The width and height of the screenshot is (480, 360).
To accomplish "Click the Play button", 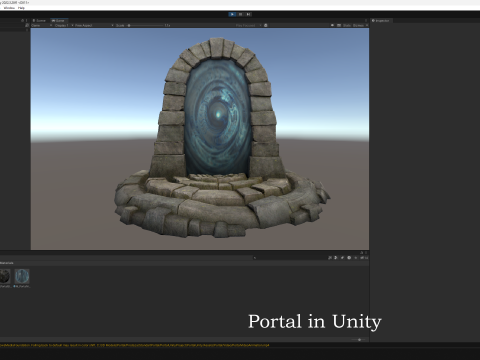I will [232, 14].
